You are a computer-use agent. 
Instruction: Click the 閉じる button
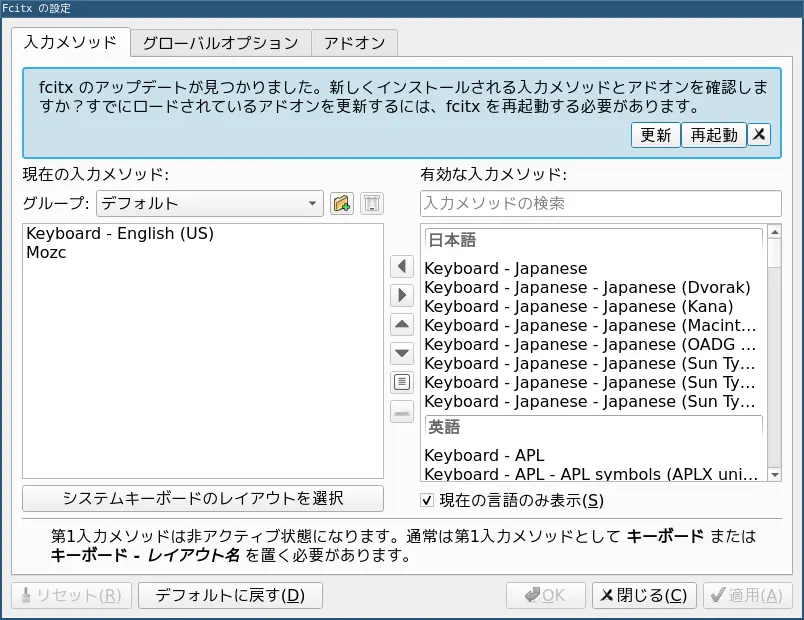click(644, 595)
